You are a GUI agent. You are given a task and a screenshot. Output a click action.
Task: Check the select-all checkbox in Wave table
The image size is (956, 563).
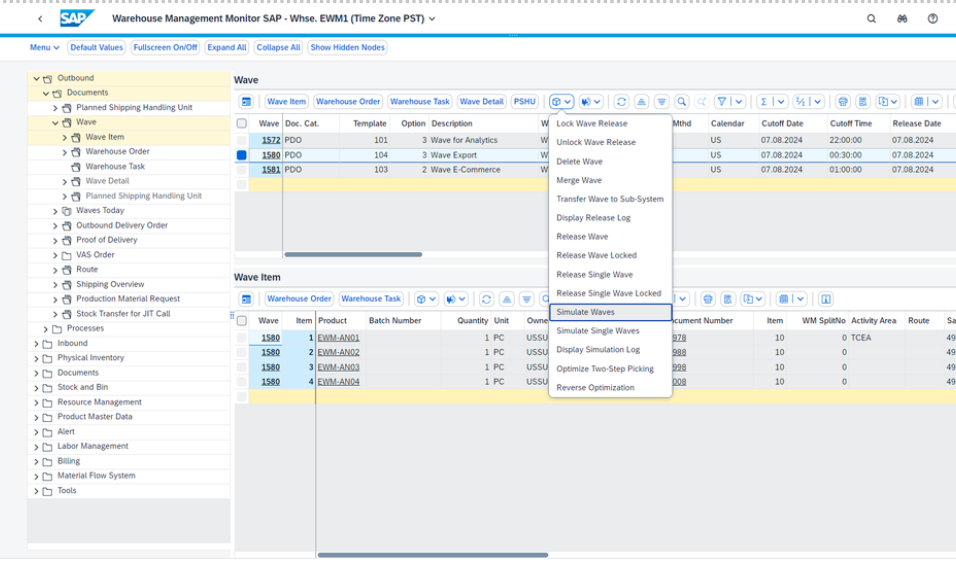click(241, 124)
